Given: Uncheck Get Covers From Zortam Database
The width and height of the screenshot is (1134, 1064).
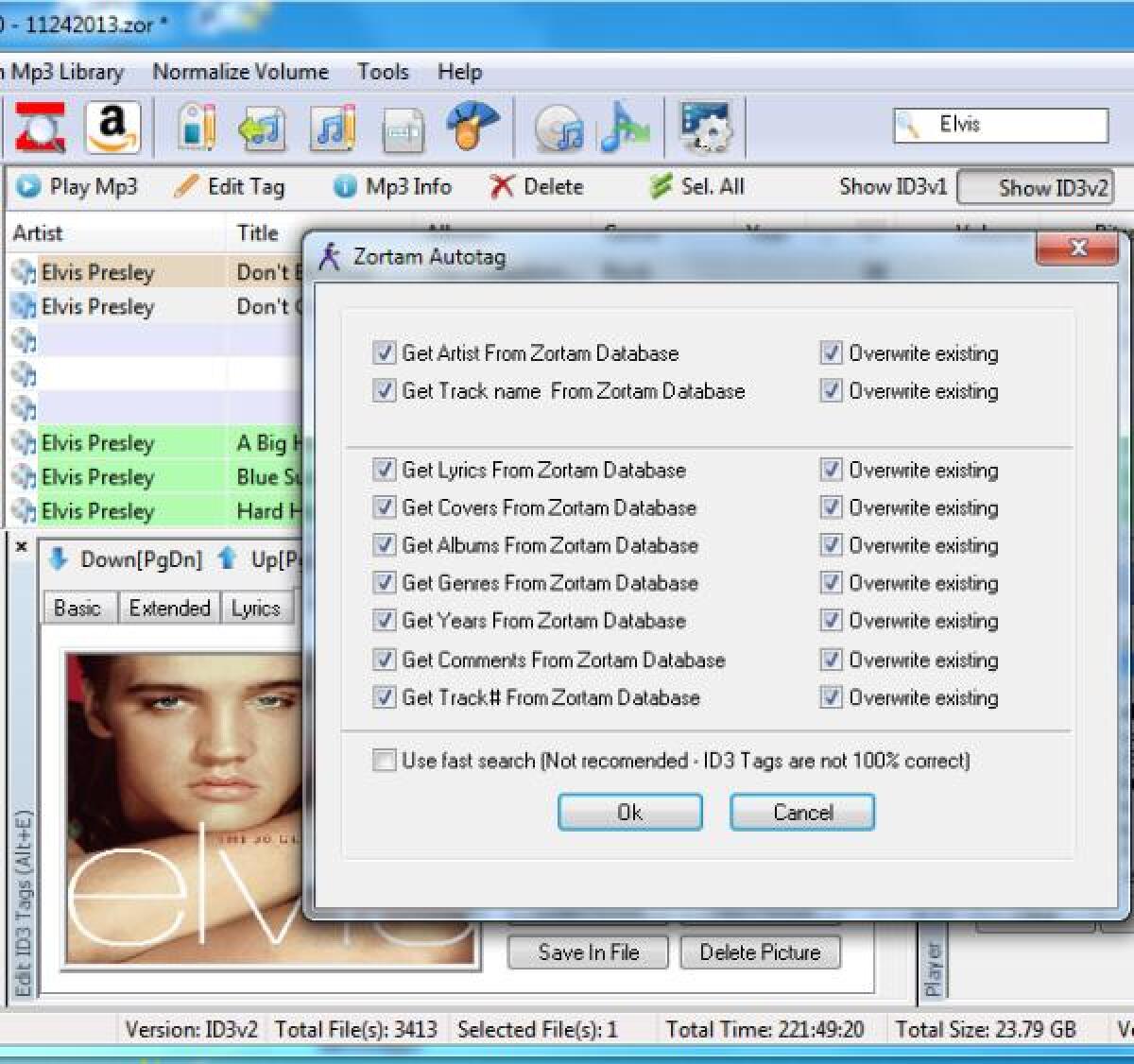Looking at the screenshot, I should click(x=384, y=507).
